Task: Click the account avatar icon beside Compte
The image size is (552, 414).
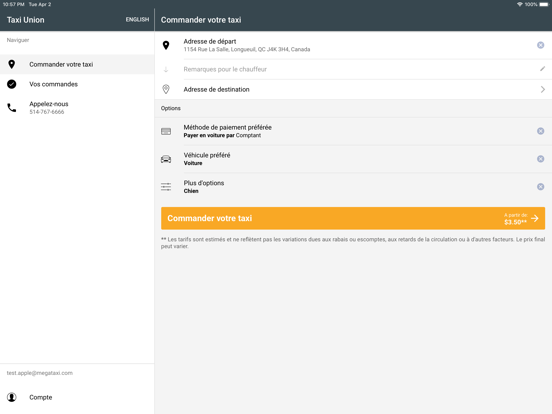Action: [12, 397]
